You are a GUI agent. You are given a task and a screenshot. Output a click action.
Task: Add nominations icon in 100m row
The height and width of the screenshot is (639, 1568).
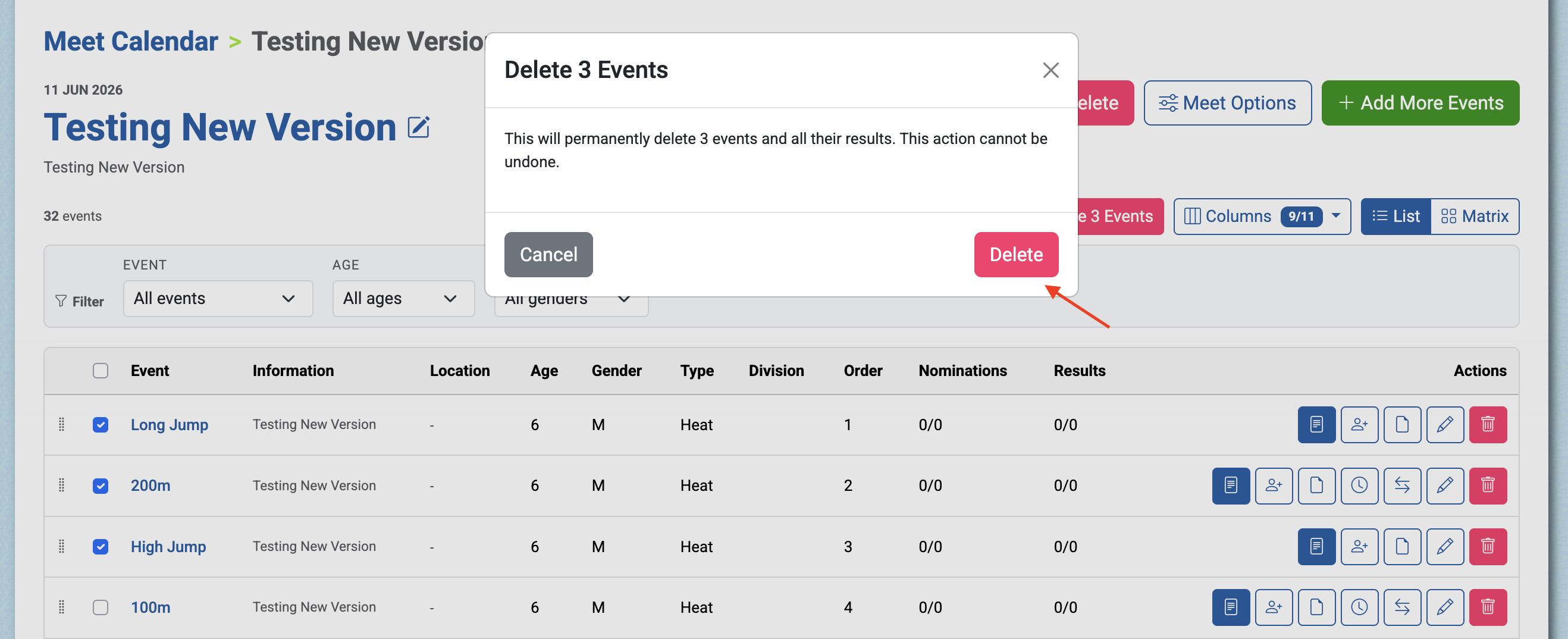pos(1274,607)
